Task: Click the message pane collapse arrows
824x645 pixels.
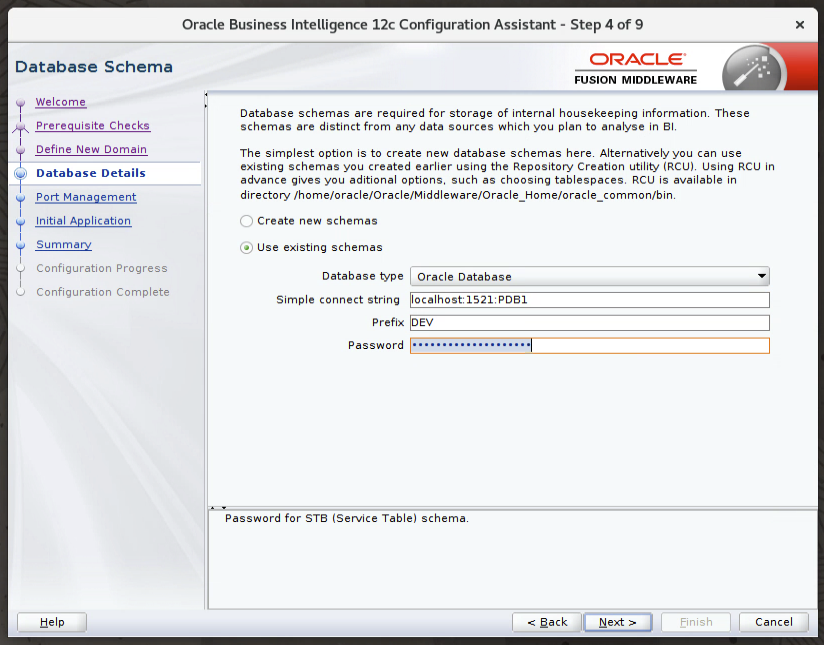Action: pos(218,508)
